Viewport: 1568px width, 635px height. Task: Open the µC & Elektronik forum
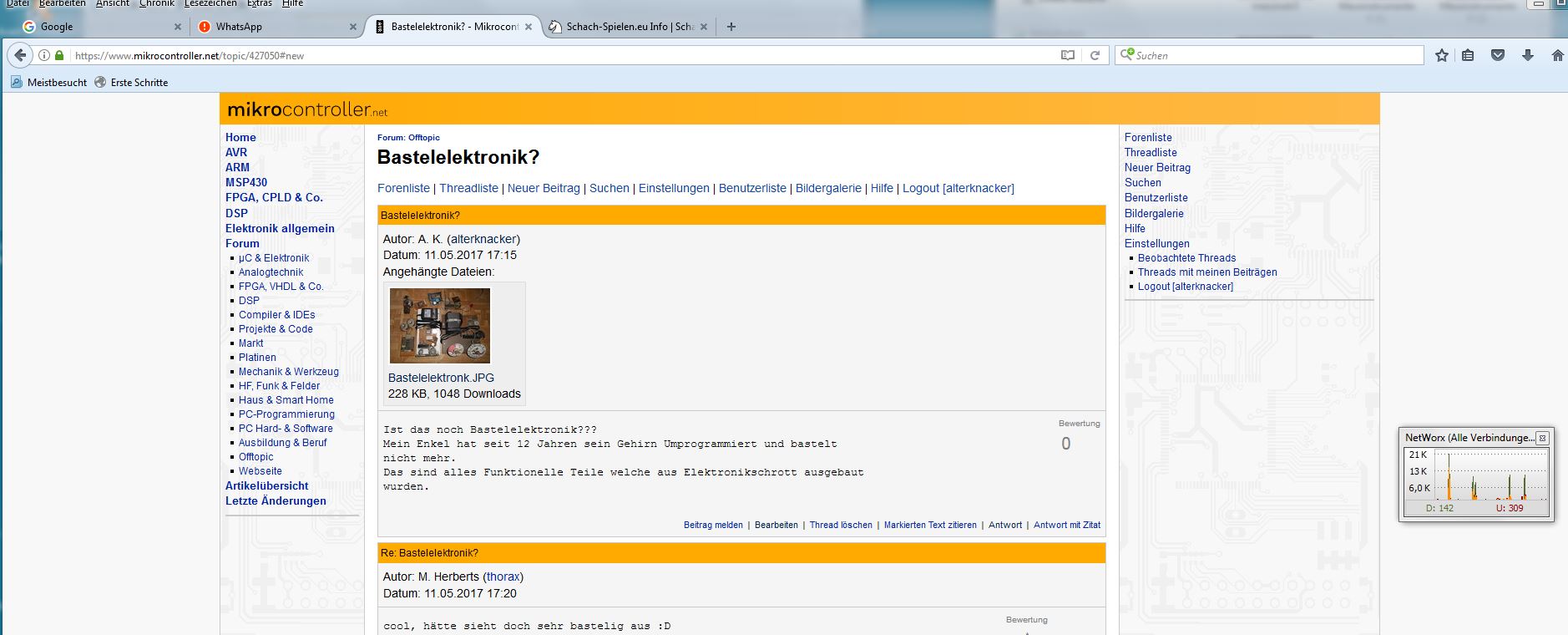(274, 258)
